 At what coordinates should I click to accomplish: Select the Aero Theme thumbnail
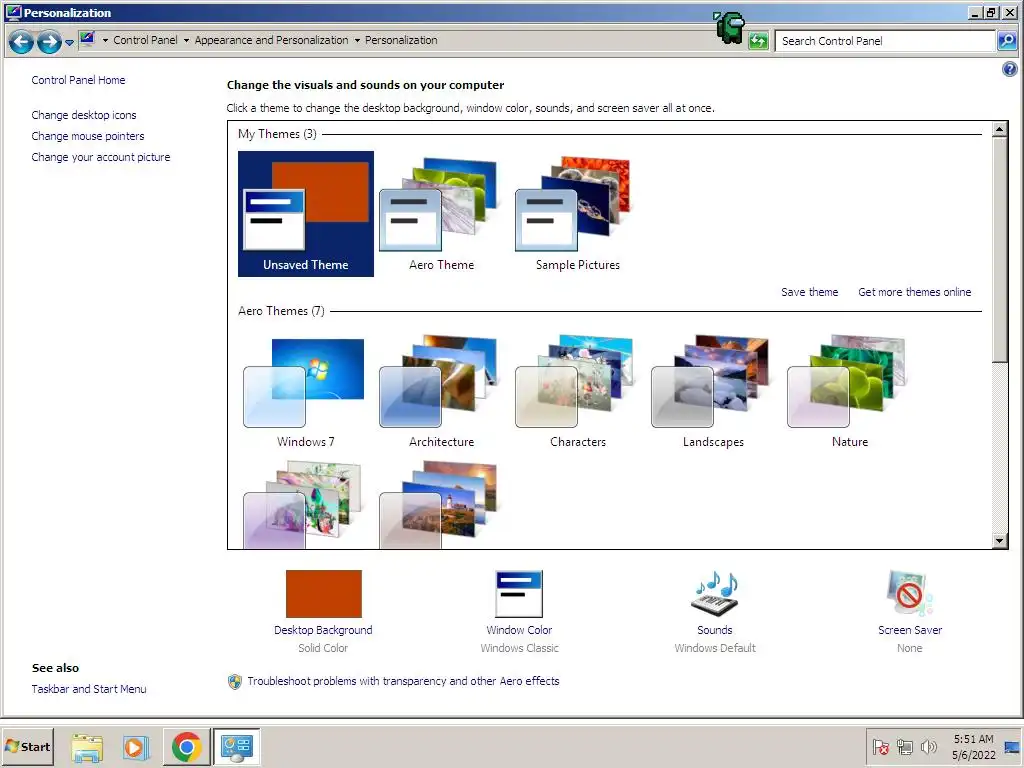pyautogui.click(x=441, y=214)
